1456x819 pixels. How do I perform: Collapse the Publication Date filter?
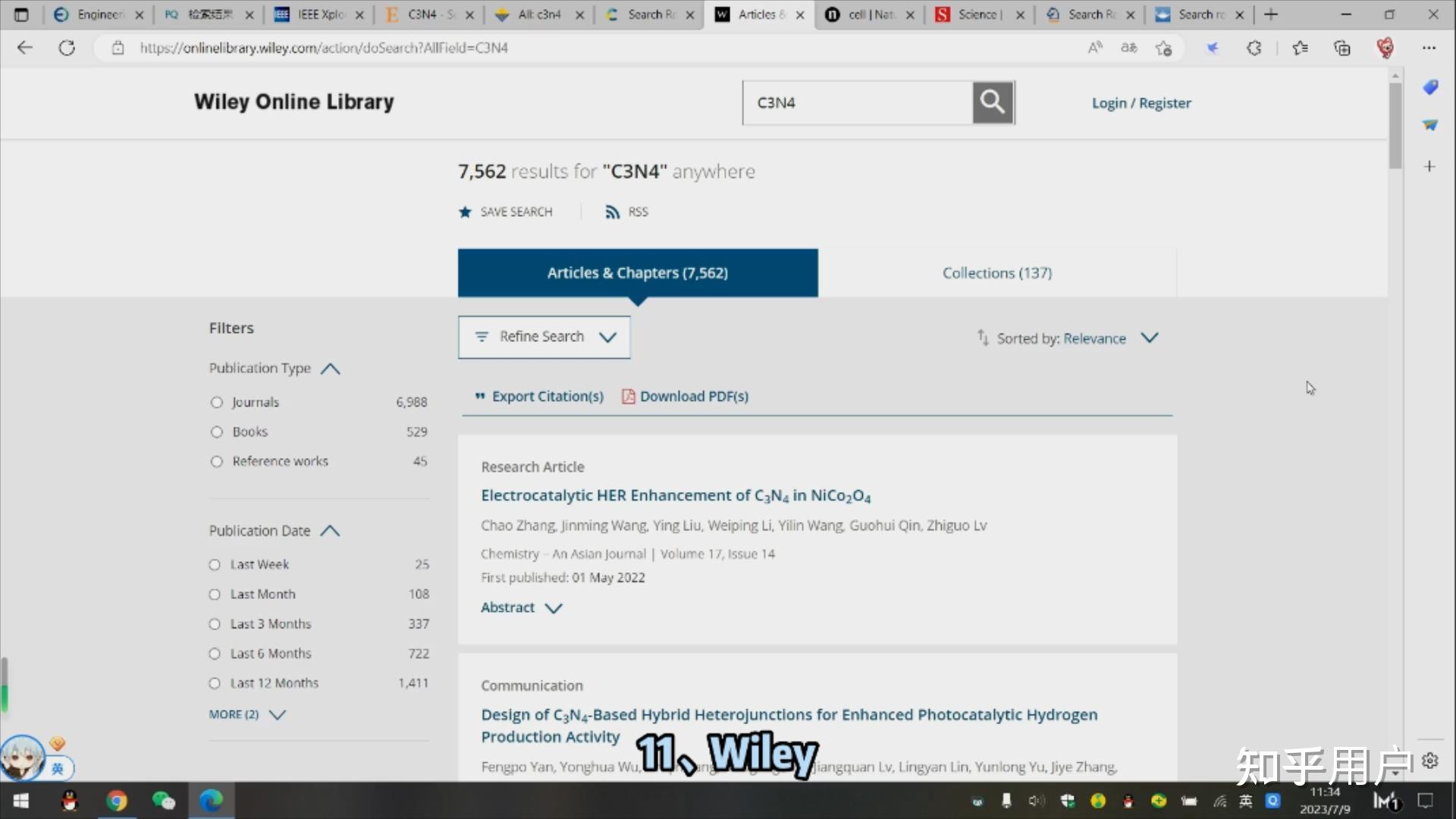click(x=330, y=531)
